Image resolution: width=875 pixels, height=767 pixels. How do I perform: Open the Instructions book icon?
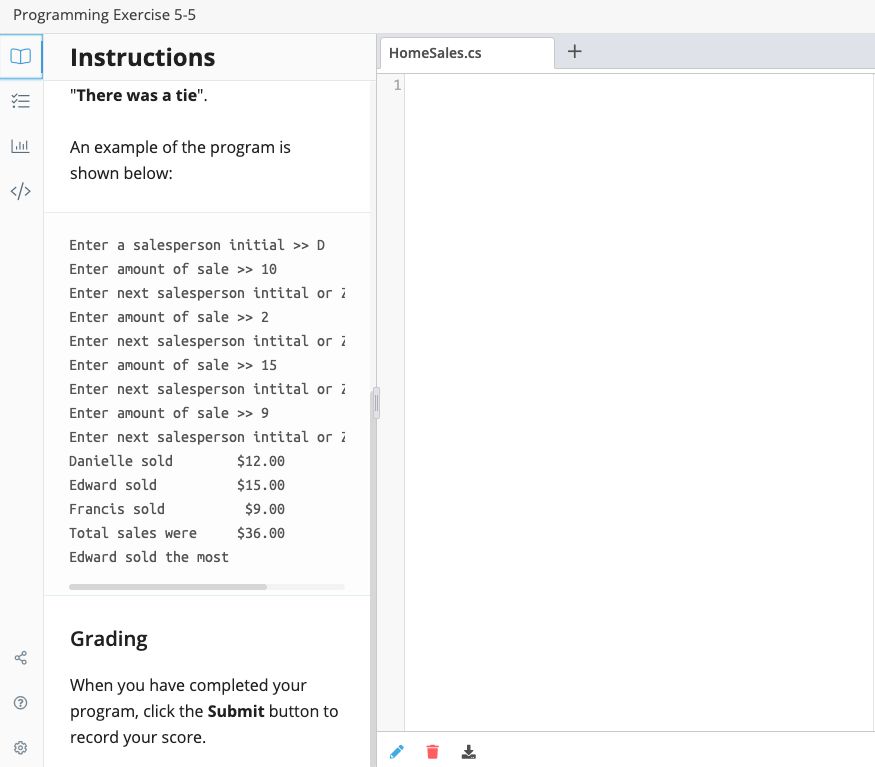[x=21, y=56]
